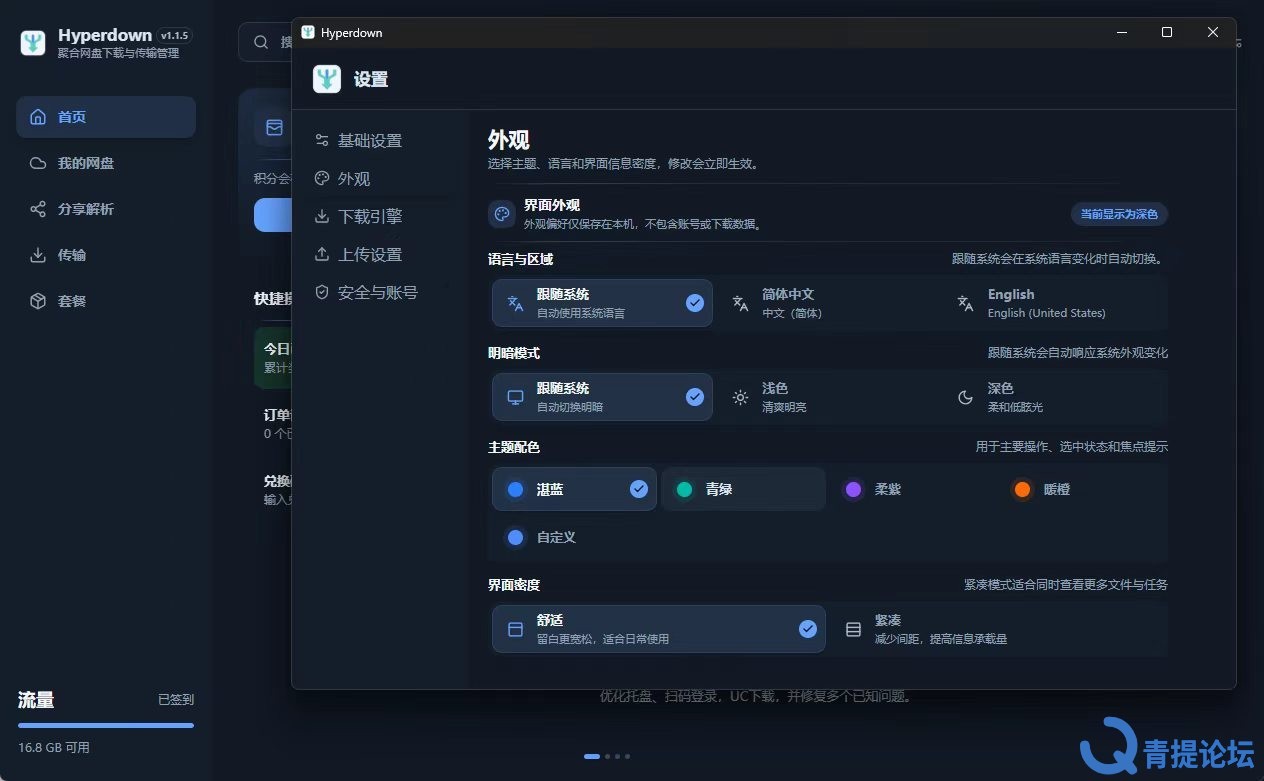
Task: Click the palette icon beside 界面外观
Action: coord(502,214)
